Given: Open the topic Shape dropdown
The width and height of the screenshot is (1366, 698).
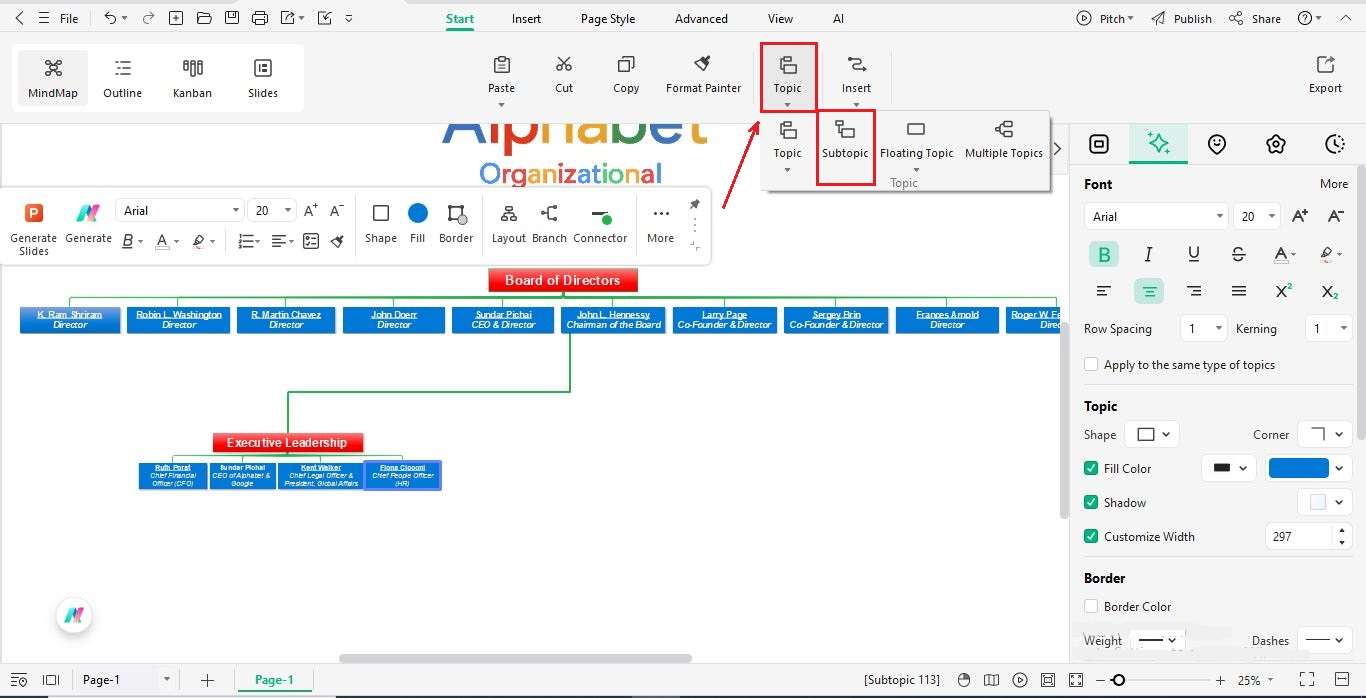Looking at the screenshot, I should (1152, 434).
